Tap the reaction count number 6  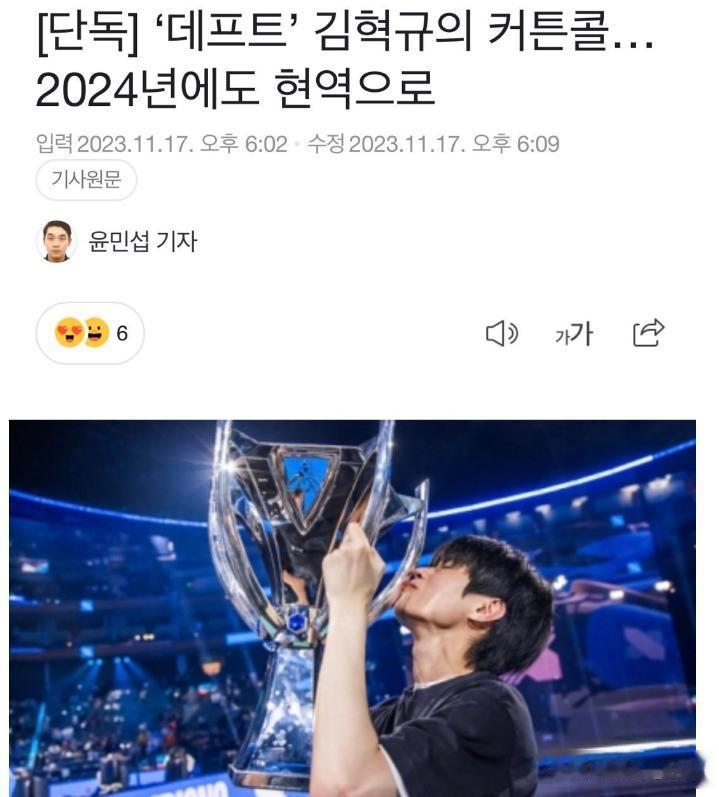pos(122,333)
